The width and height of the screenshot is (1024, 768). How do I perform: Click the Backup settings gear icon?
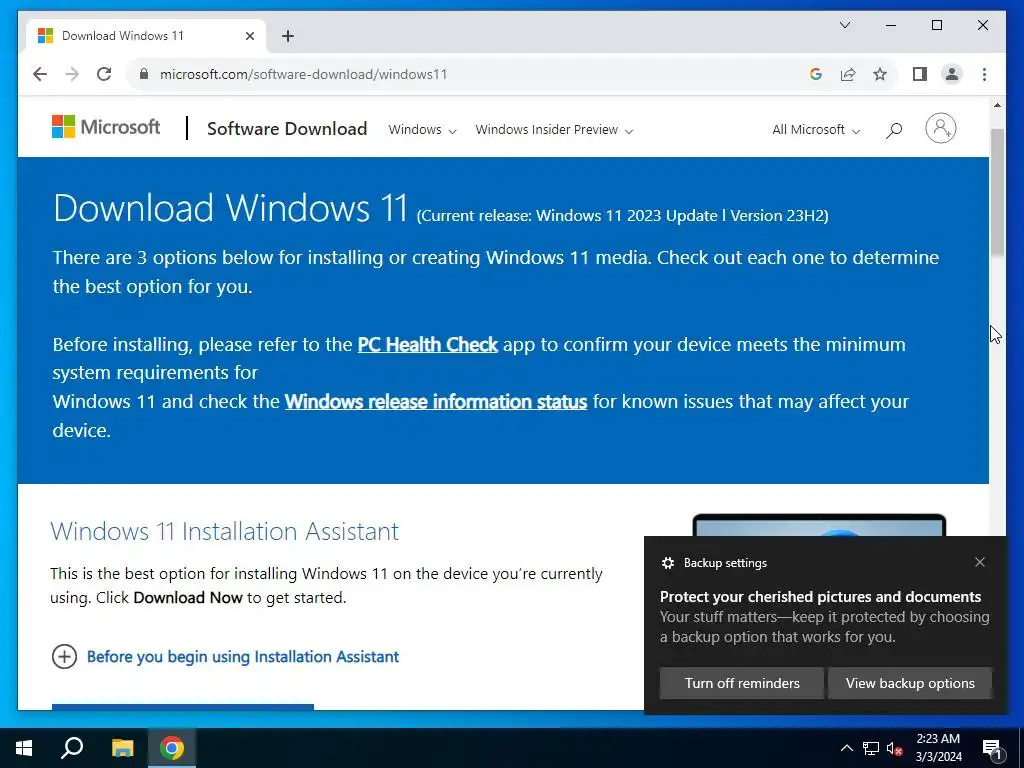click(x=667, y=563)
